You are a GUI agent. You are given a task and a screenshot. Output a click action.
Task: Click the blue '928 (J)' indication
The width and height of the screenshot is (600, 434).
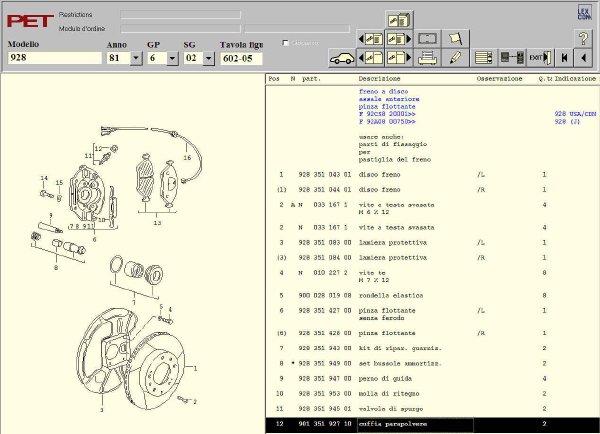coord(567,121)
